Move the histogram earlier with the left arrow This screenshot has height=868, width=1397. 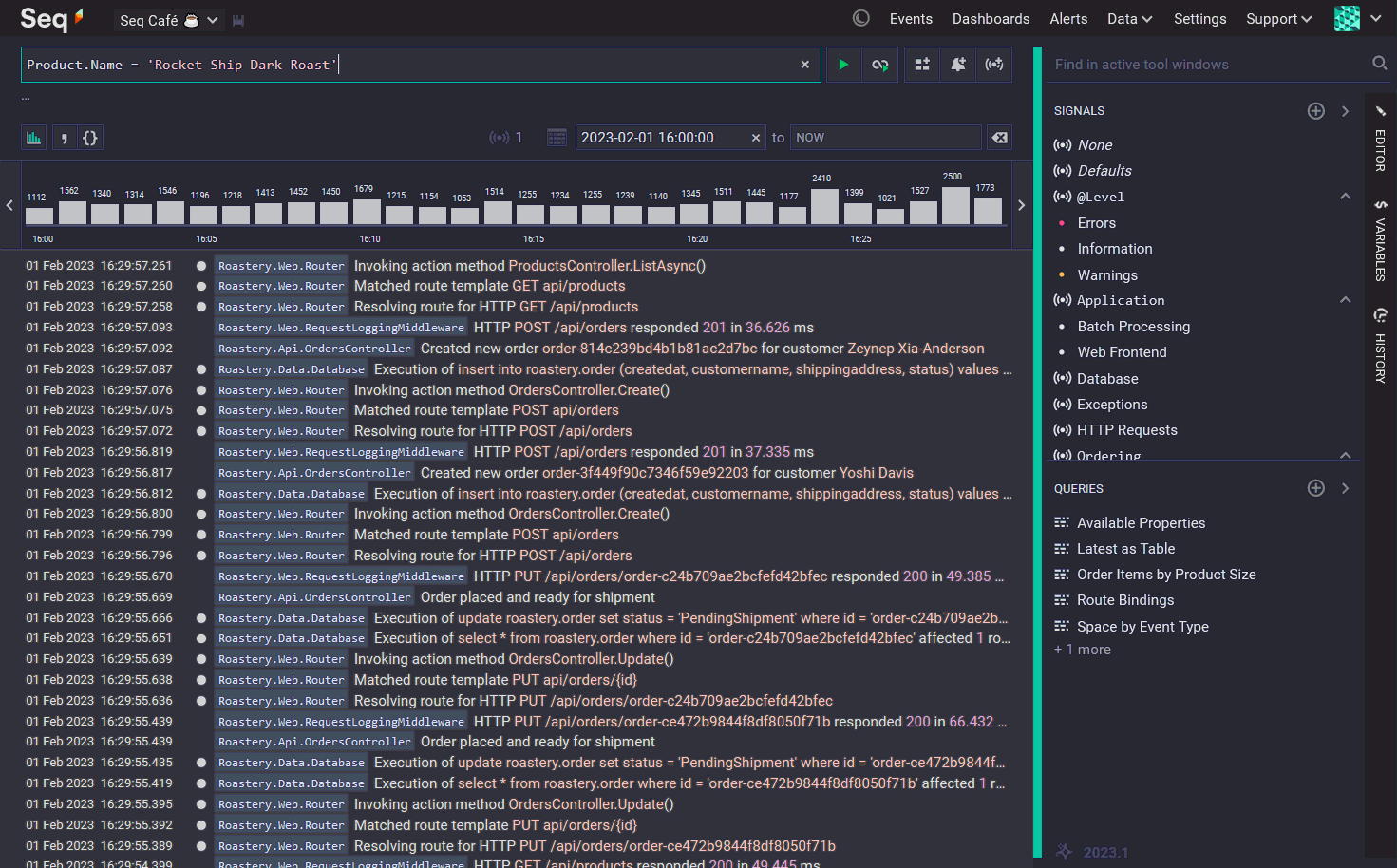[x=9, y=205]
